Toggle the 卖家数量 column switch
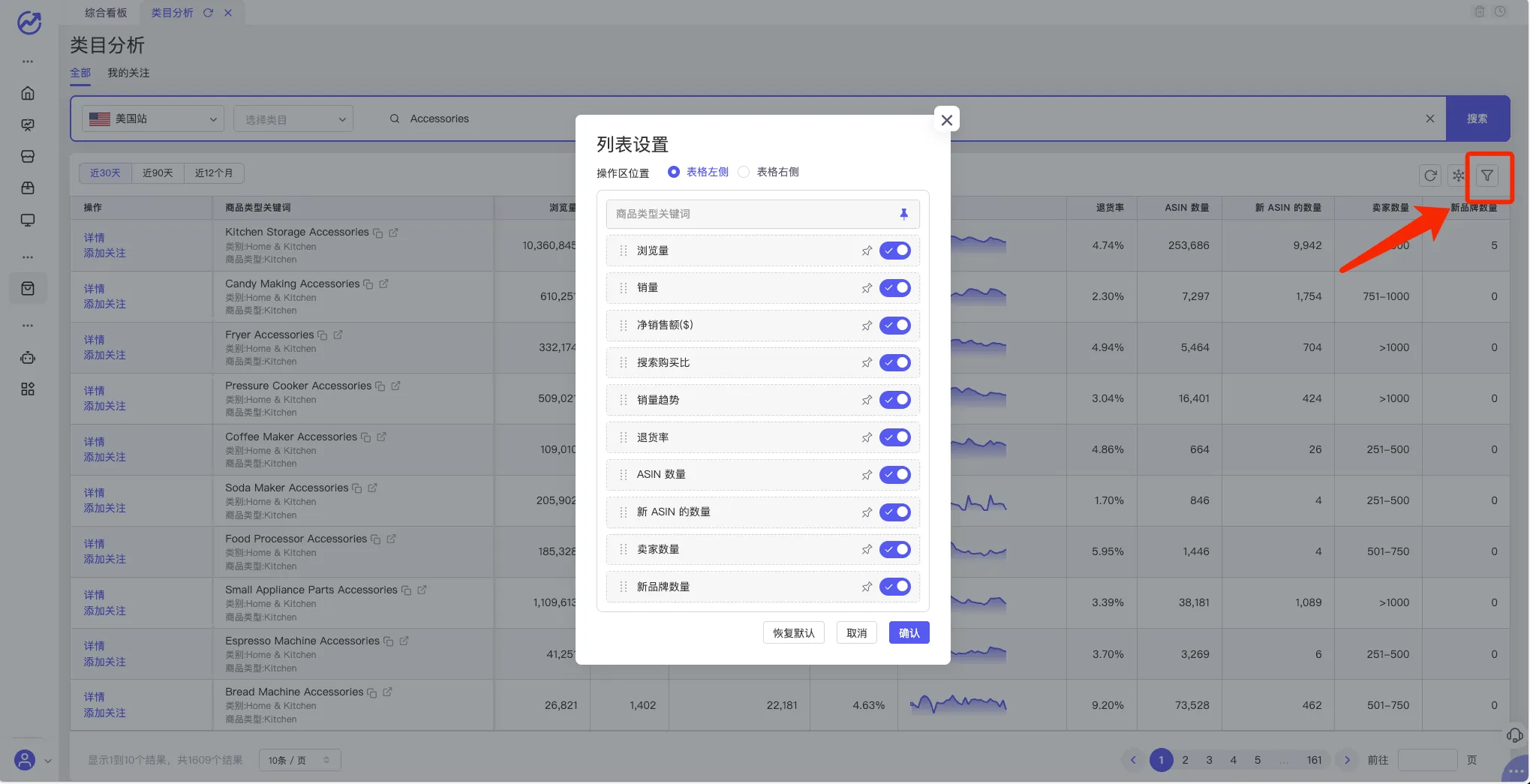Viewport: 1530px width, 784px height. click(895, 549)
